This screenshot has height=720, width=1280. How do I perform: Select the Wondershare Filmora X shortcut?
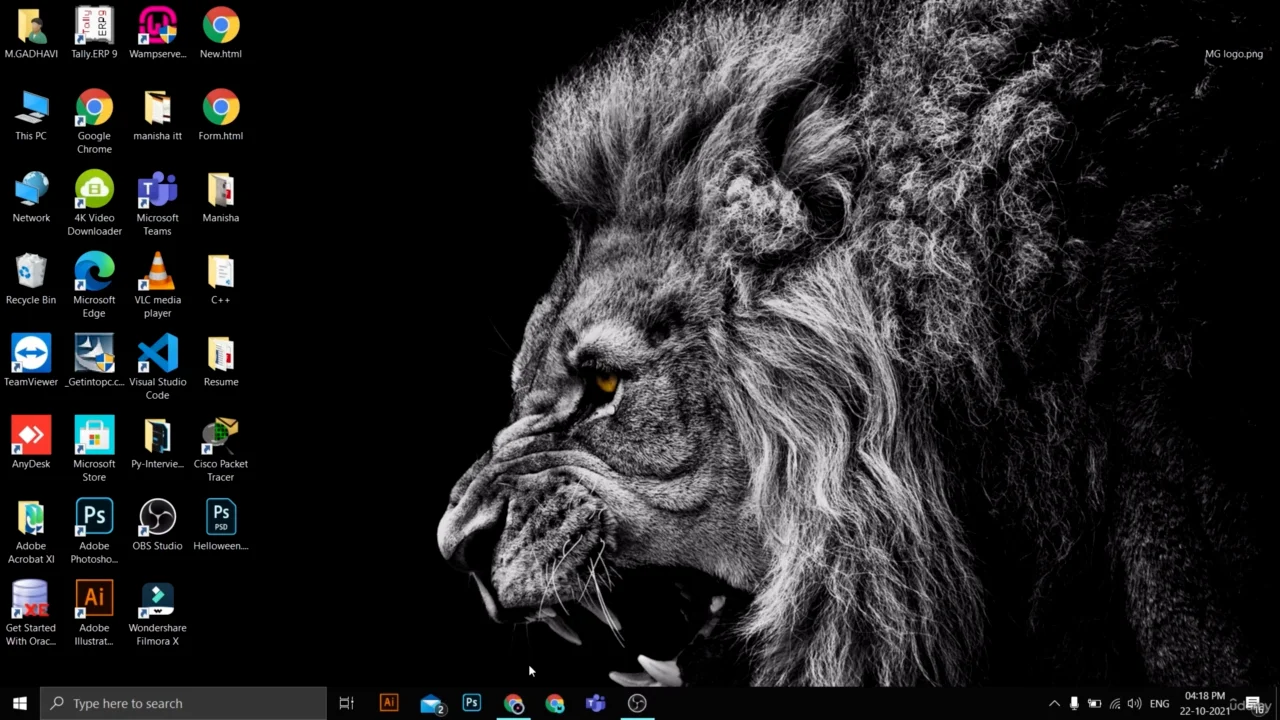tap(157, 614)
